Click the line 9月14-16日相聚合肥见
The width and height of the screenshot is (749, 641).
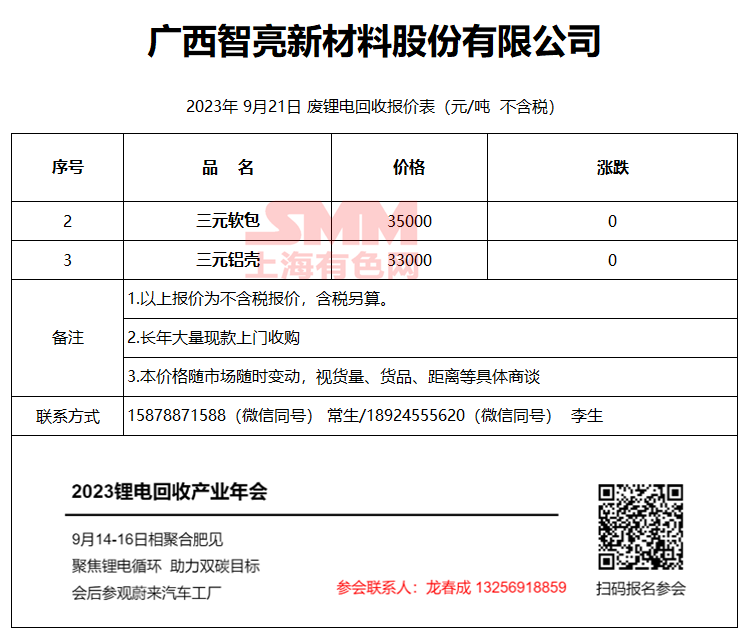pos(147,539)
